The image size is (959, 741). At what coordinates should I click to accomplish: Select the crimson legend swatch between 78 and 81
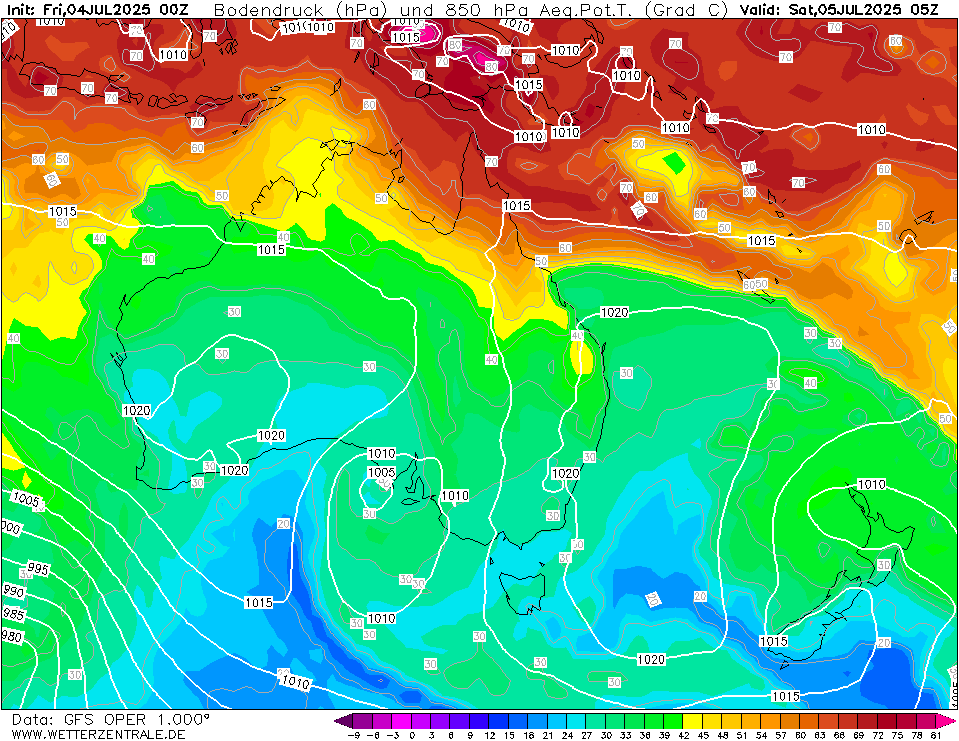click(927, 720)
